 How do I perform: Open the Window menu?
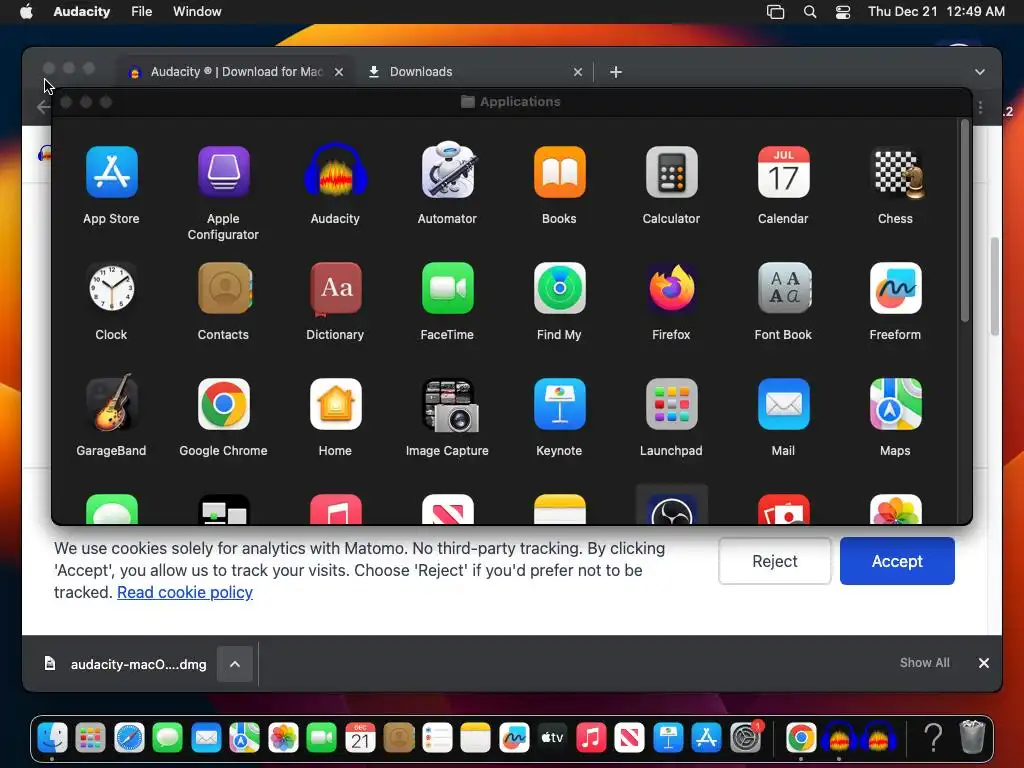click(197, 12)
